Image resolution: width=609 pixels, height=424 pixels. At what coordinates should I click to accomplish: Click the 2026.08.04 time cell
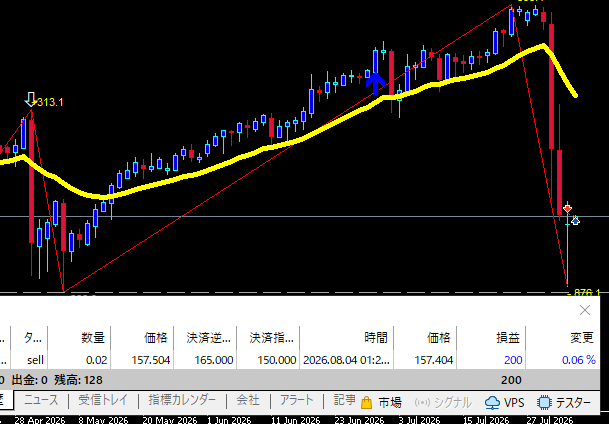[347, 360]
